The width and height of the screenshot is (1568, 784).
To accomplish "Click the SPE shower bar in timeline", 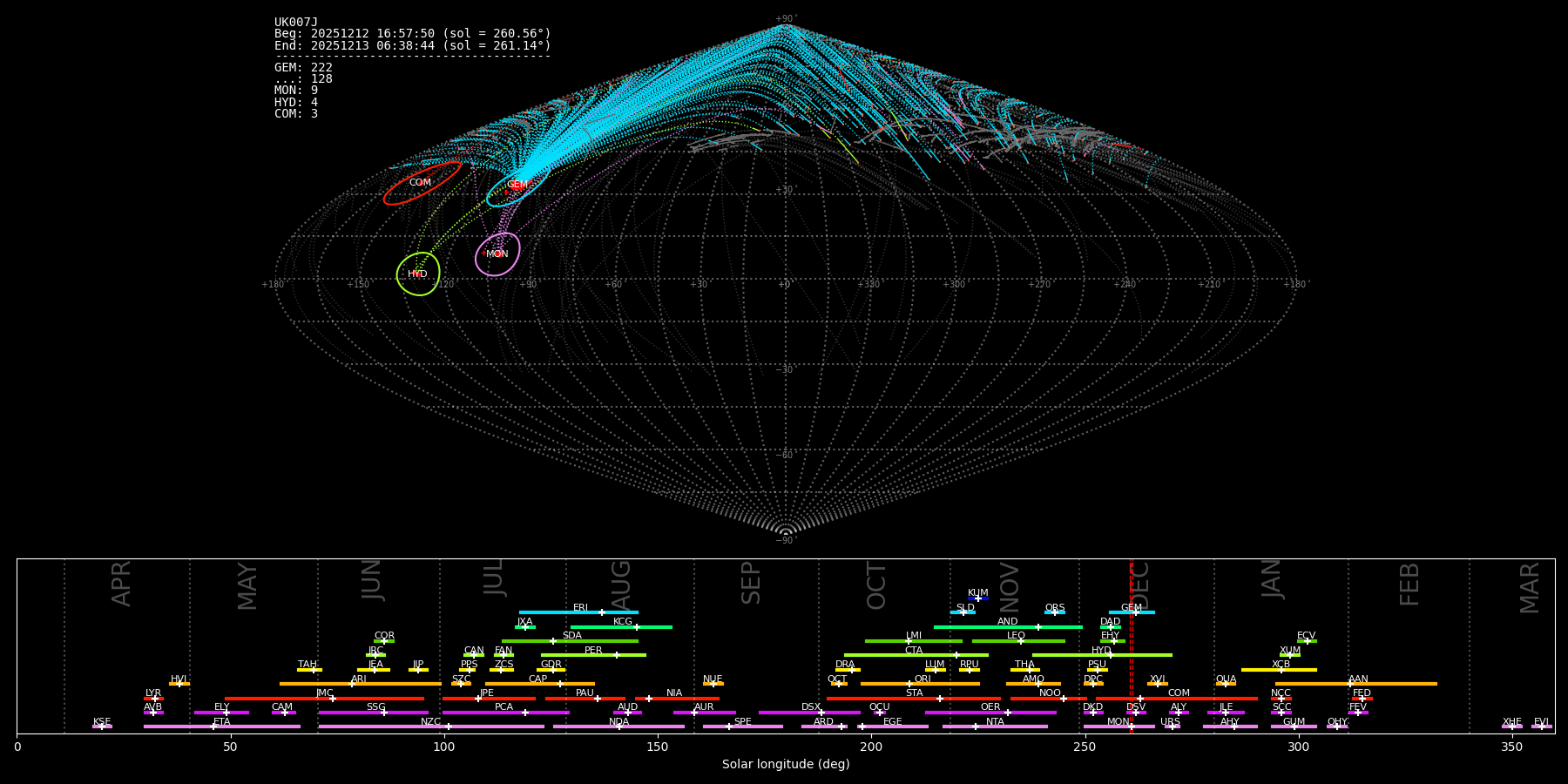I will pos(743,727).
